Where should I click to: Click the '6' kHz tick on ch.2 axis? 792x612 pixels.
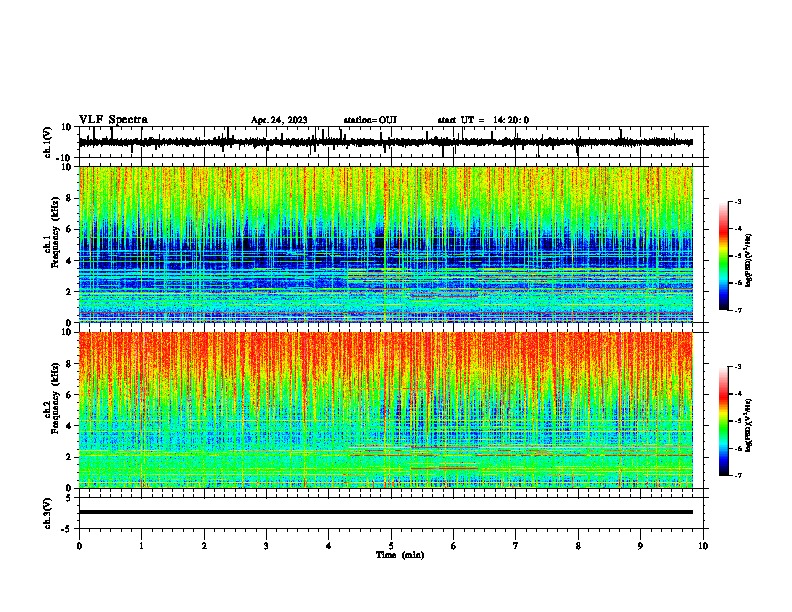point(69,395)
